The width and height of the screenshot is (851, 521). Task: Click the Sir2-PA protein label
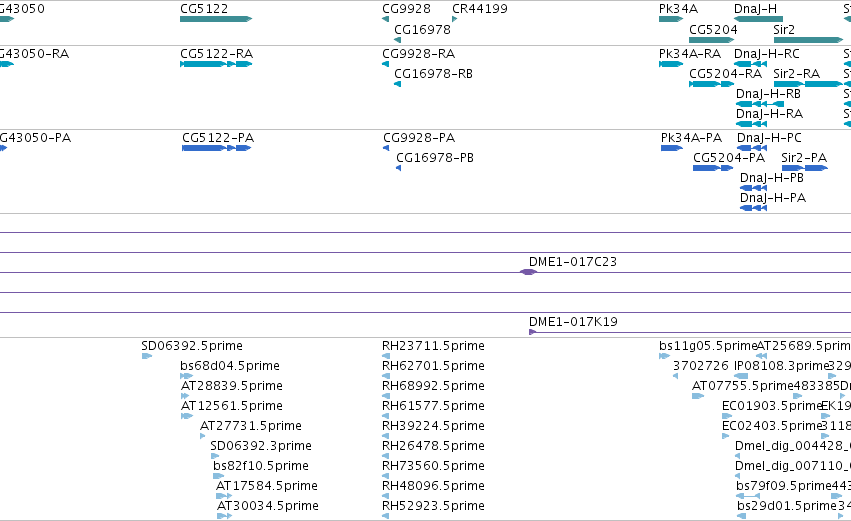(x=804, y=158)
